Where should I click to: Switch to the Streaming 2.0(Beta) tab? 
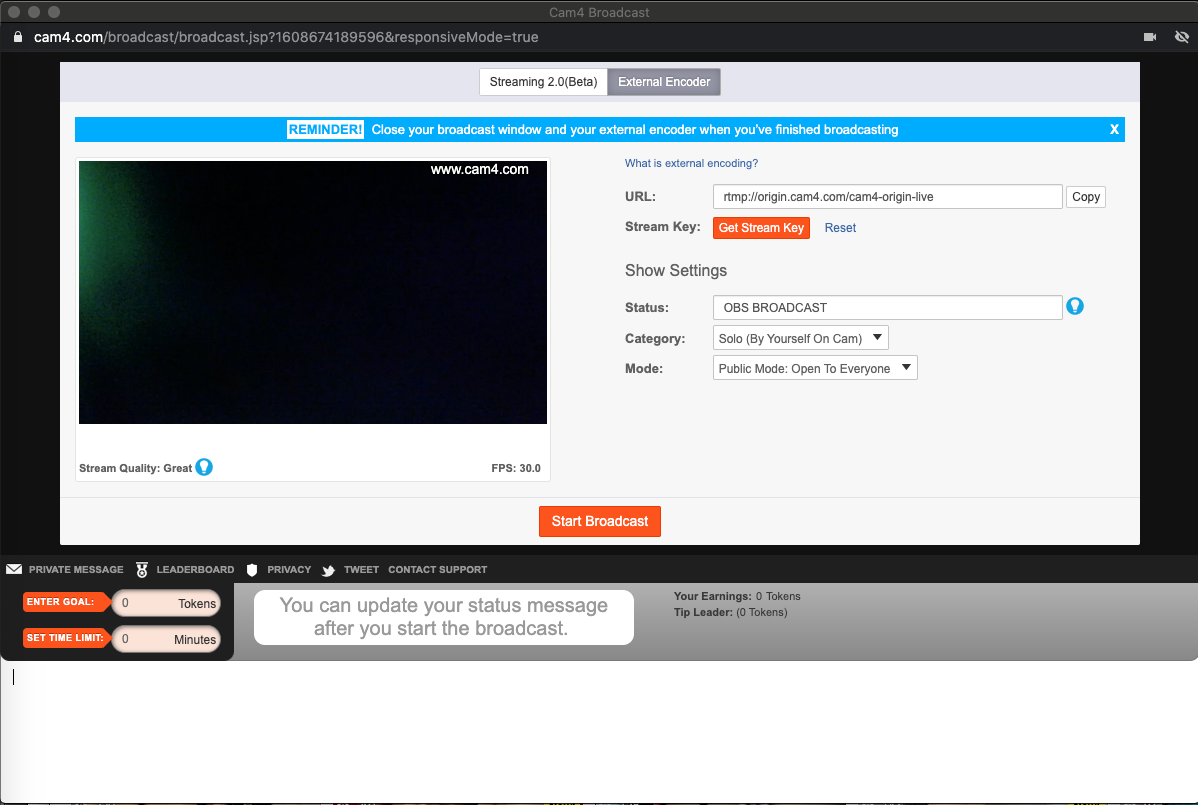pyautogui.click(x=543, y=82)
